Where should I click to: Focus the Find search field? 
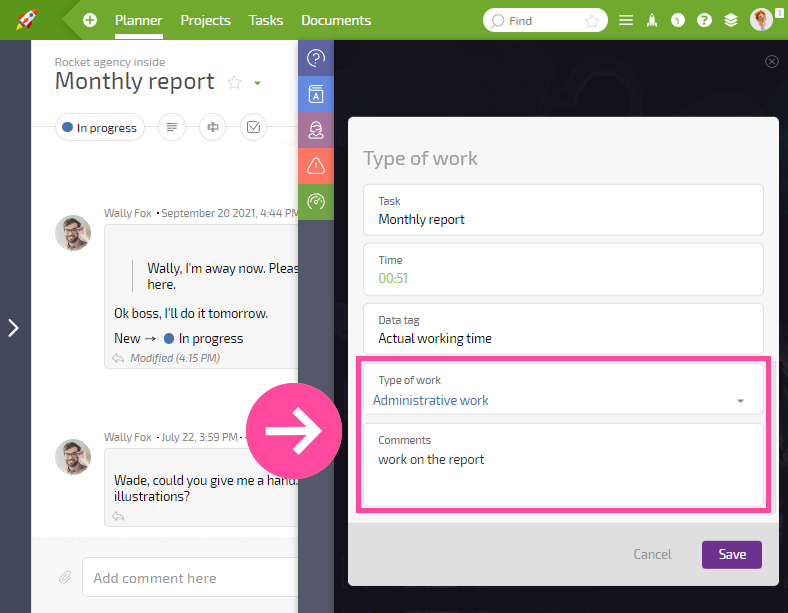pyautogui.click(x=545, y=21)
